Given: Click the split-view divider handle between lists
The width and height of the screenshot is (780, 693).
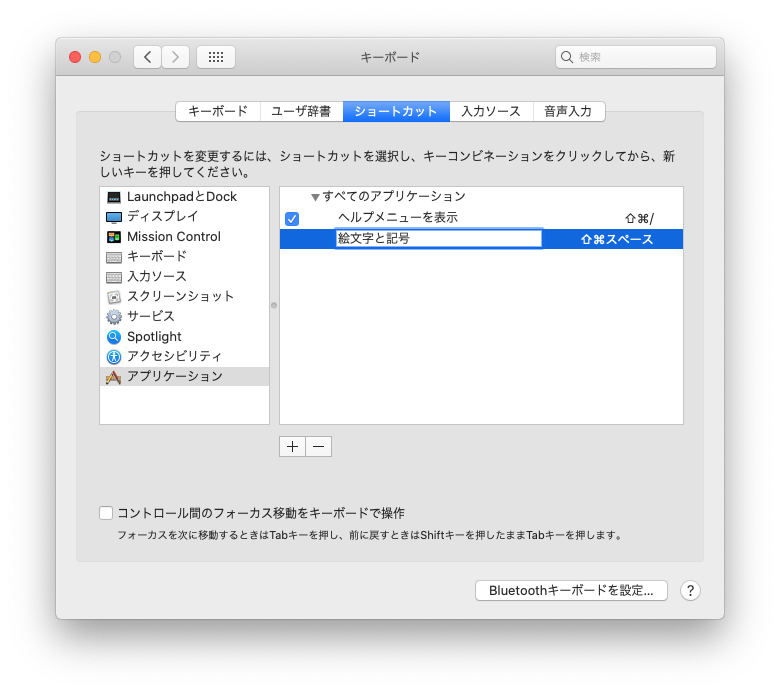Looking at the screenshot, I should coord(274,305).
